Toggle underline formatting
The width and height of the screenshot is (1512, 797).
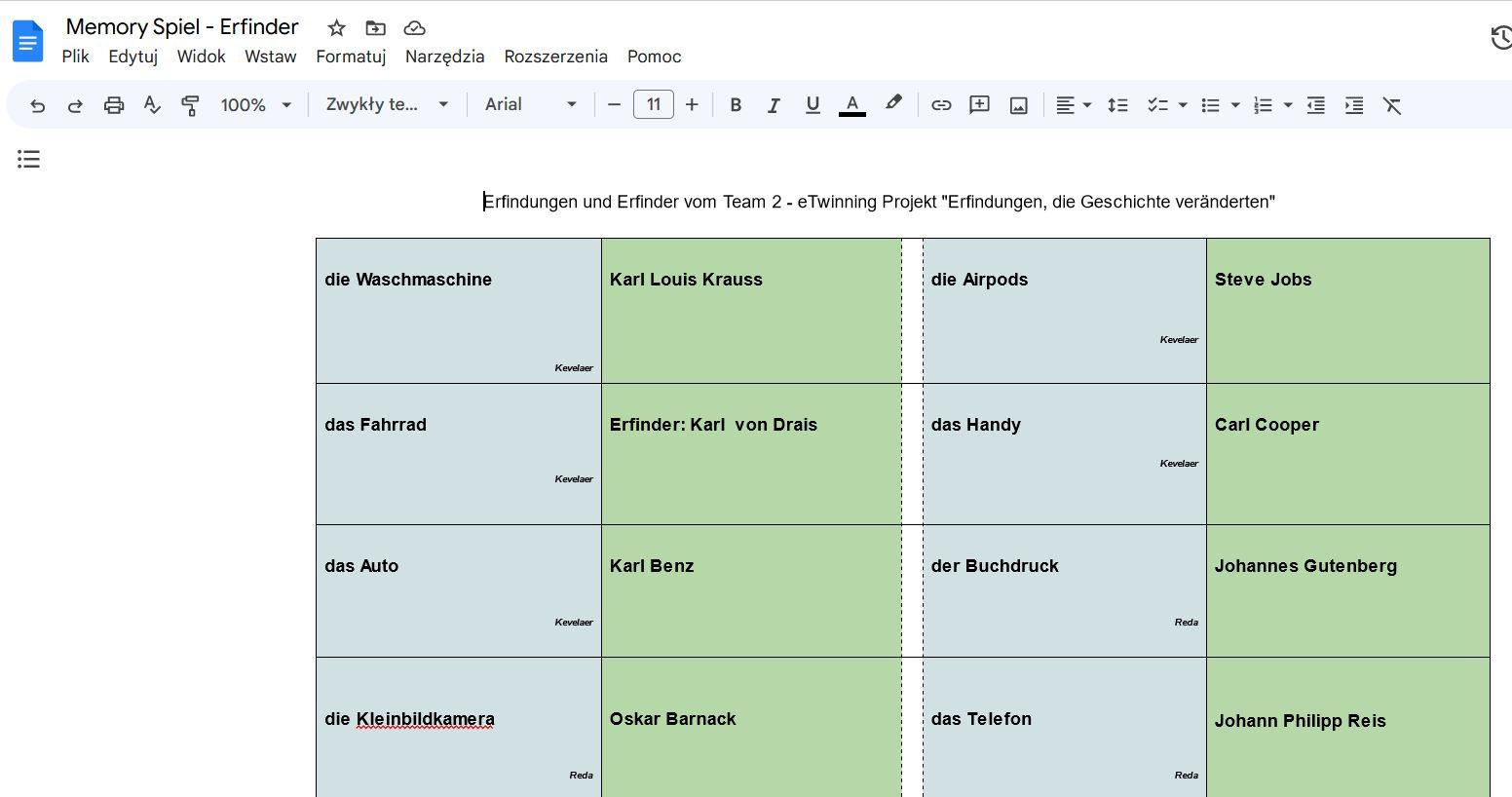(813, 105)
